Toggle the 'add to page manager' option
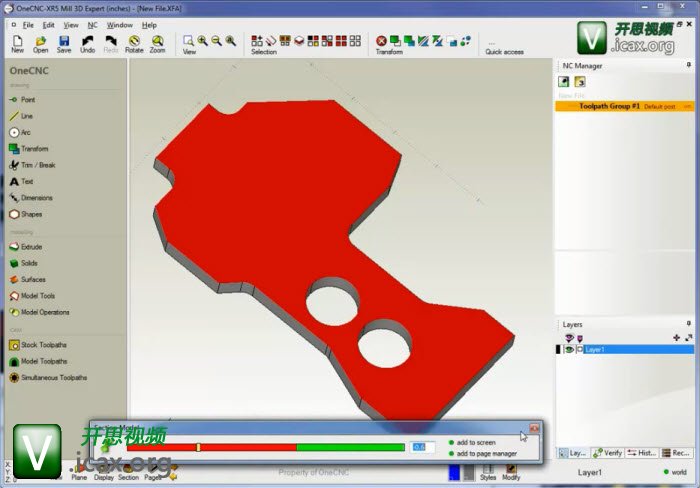This screenshot has width=700, height=488. click(483, 453)
